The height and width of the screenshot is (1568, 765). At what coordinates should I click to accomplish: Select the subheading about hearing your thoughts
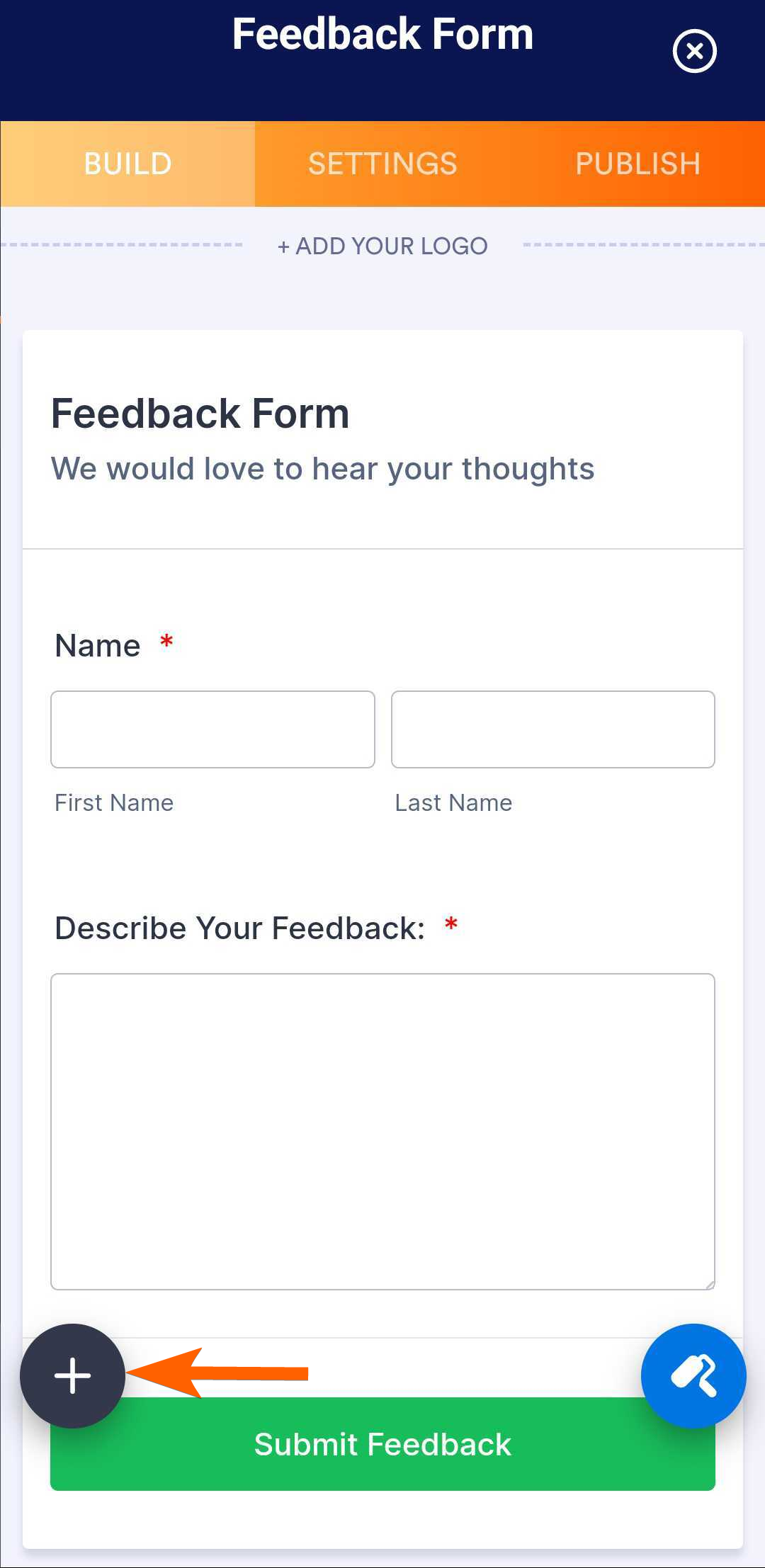(x=322, y=469)
